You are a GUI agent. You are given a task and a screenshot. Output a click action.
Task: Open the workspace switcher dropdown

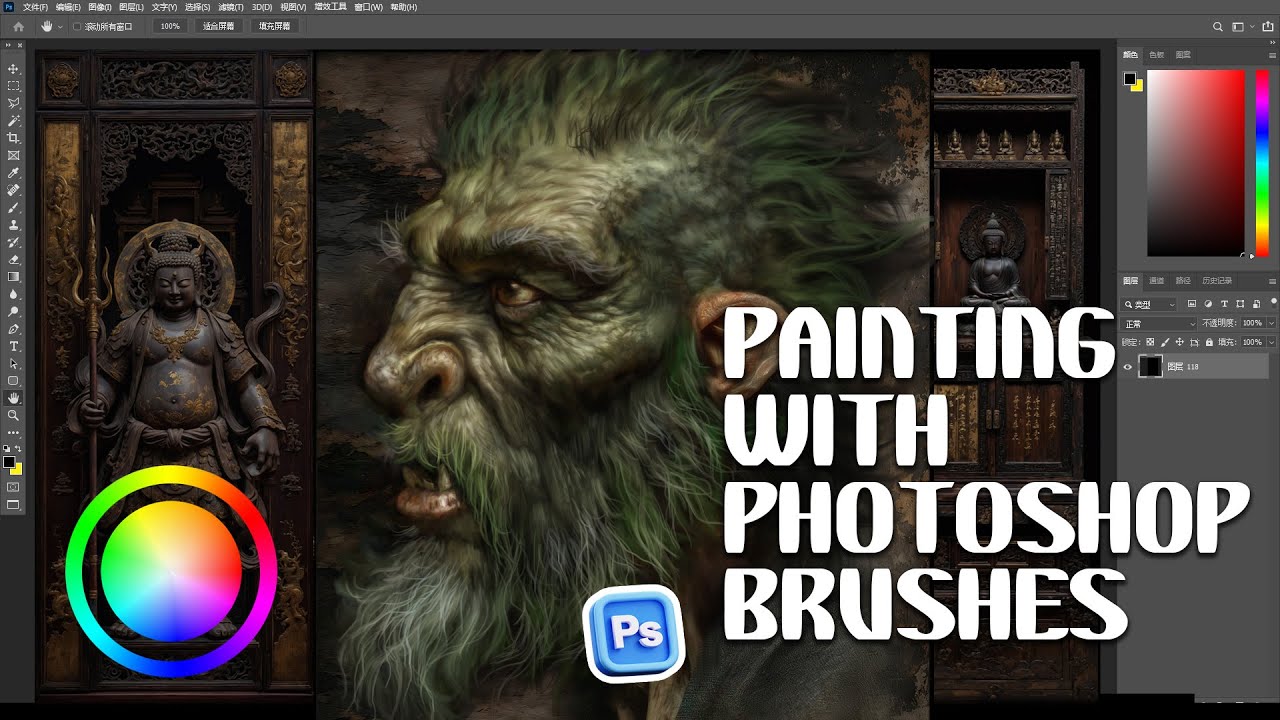1242,26
